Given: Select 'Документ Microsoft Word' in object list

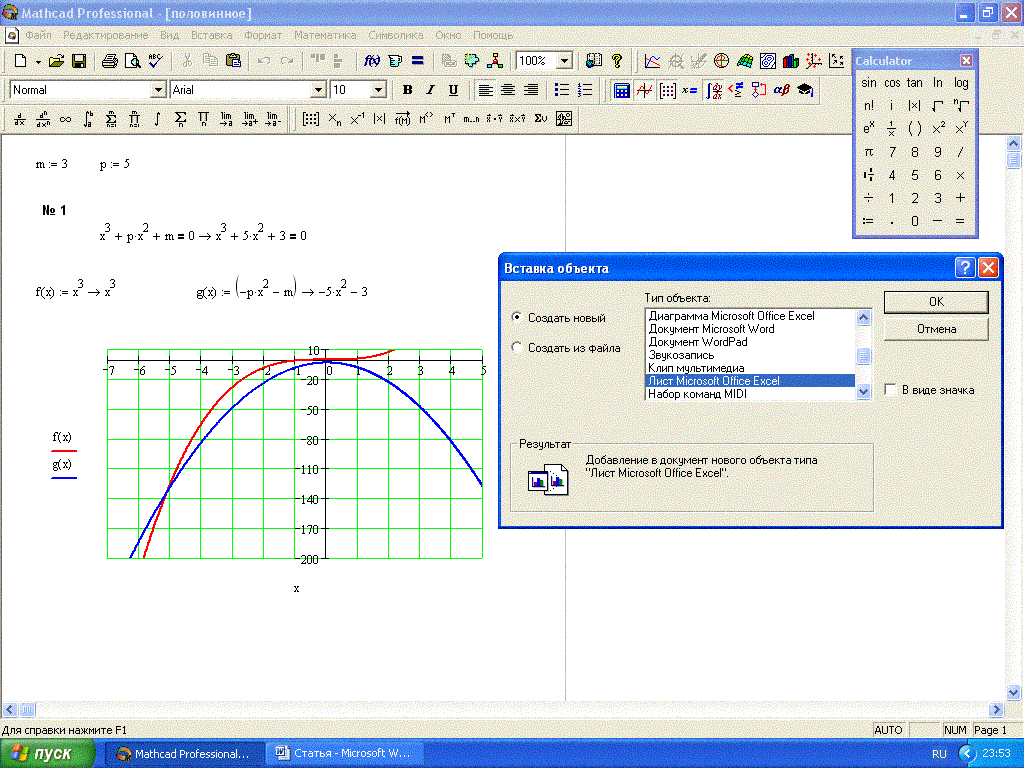Looking at the screenshot, I should click(711, 329).
